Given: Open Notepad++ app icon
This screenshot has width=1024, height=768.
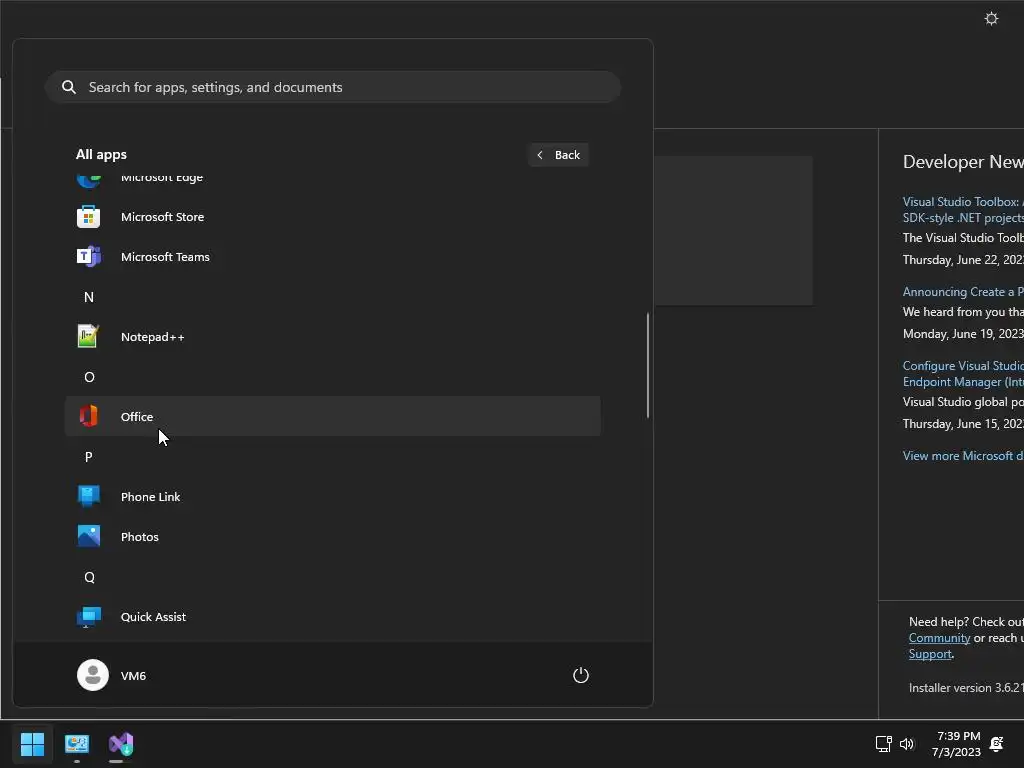Looking at the screenshot, I should click(x=88, y=336).
